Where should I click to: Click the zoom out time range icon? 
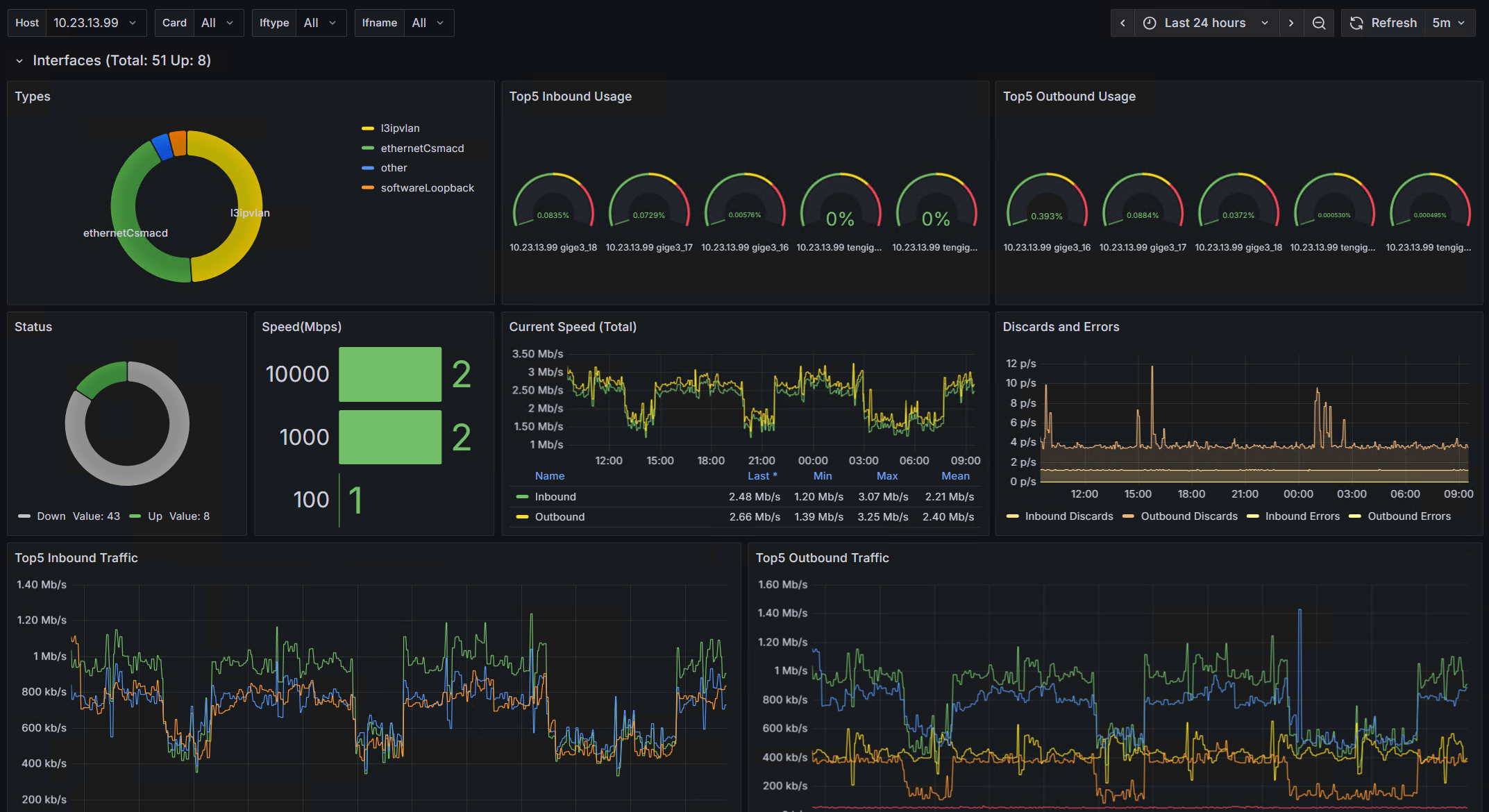(x=1318, y=23)
